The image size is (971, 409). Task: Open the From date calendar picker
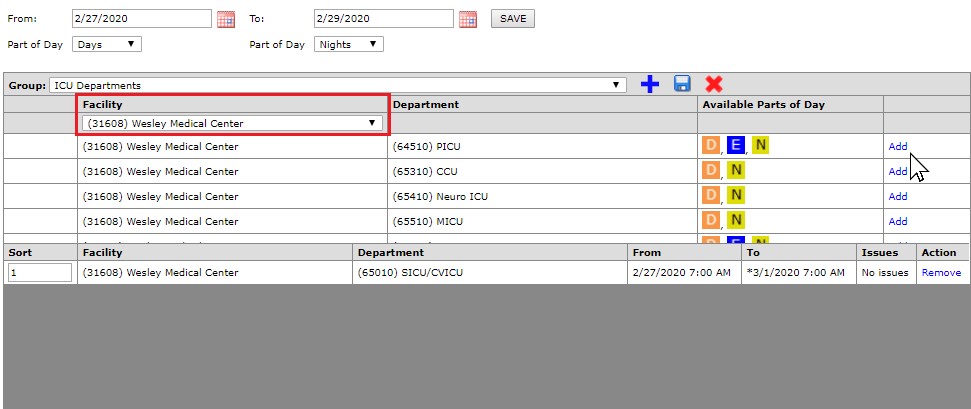coord(226,19)
